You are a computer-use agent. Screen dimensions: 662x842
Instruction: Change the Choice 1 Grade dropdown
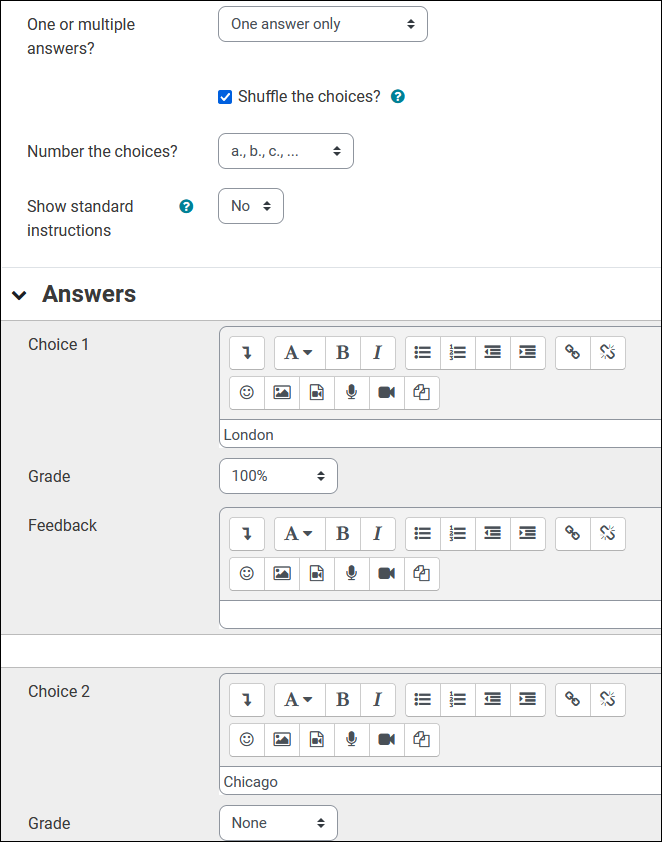(278, 476)
